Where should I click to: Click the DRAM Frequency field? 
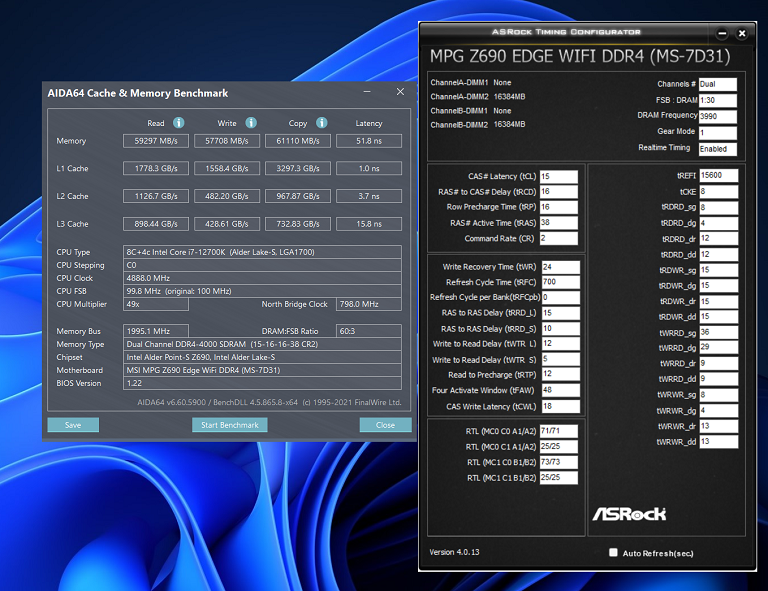pos(718,117)
